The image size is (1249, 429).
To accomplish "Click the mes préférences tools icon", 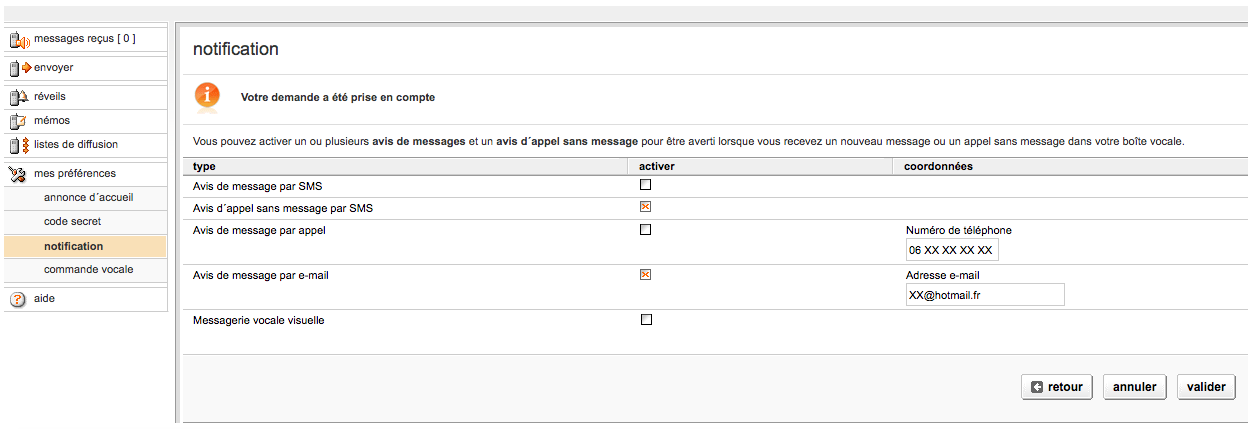I will pos(19,174).
